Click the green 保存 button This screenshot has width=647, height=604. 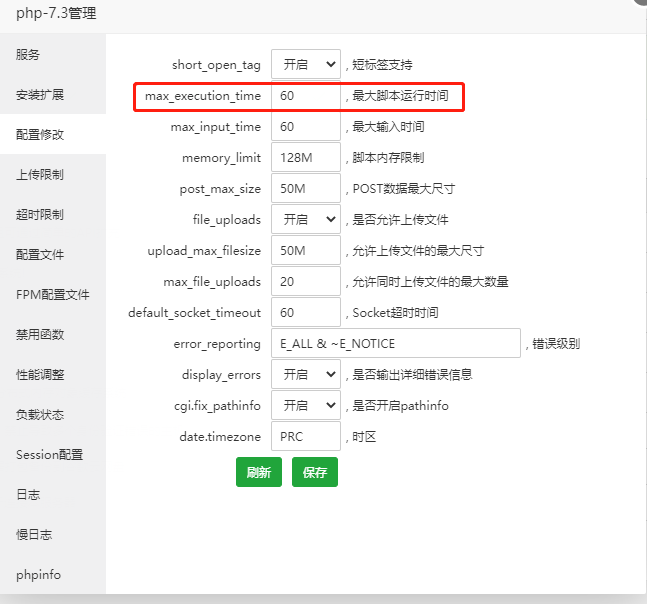pos(315,472)
